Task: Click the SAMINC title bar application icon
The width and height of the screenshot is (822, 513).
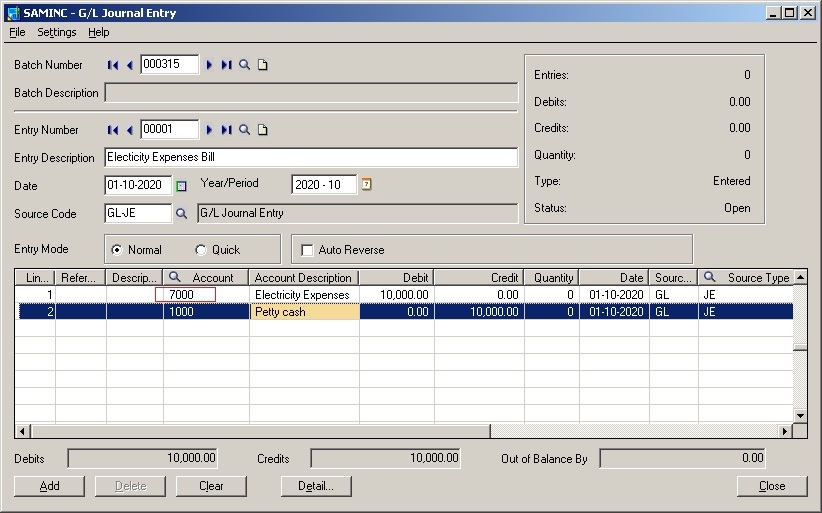Action: [14, 13]
